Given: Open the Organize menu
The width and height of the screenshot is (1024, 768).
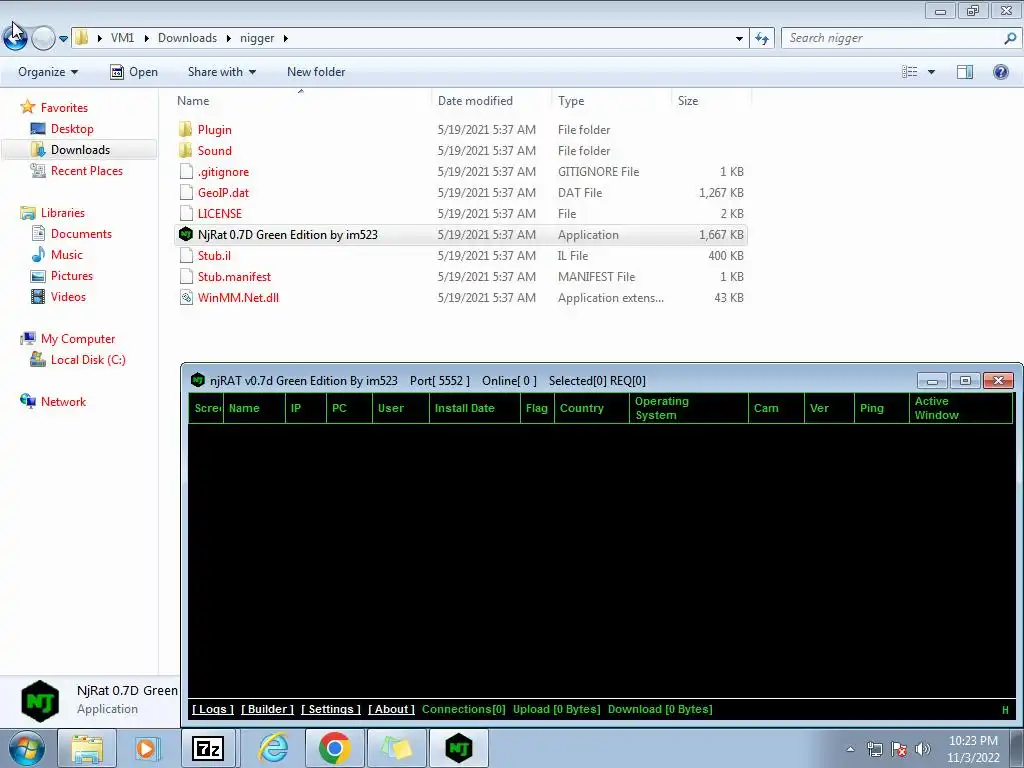Looking at the screenshot, I should 48,72.
